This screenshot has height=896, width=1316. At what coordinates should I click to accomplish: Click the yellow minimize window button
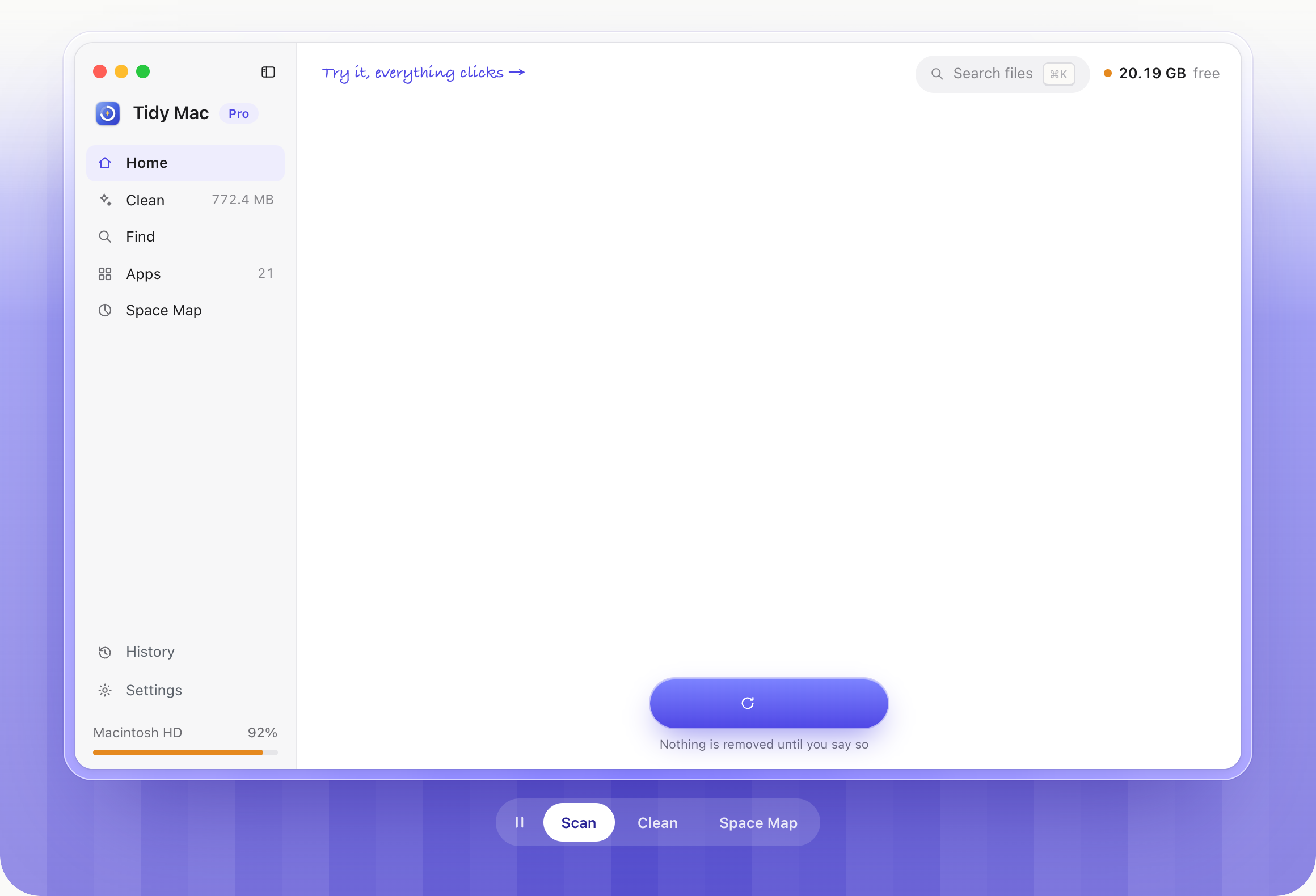tap(121, 71)
